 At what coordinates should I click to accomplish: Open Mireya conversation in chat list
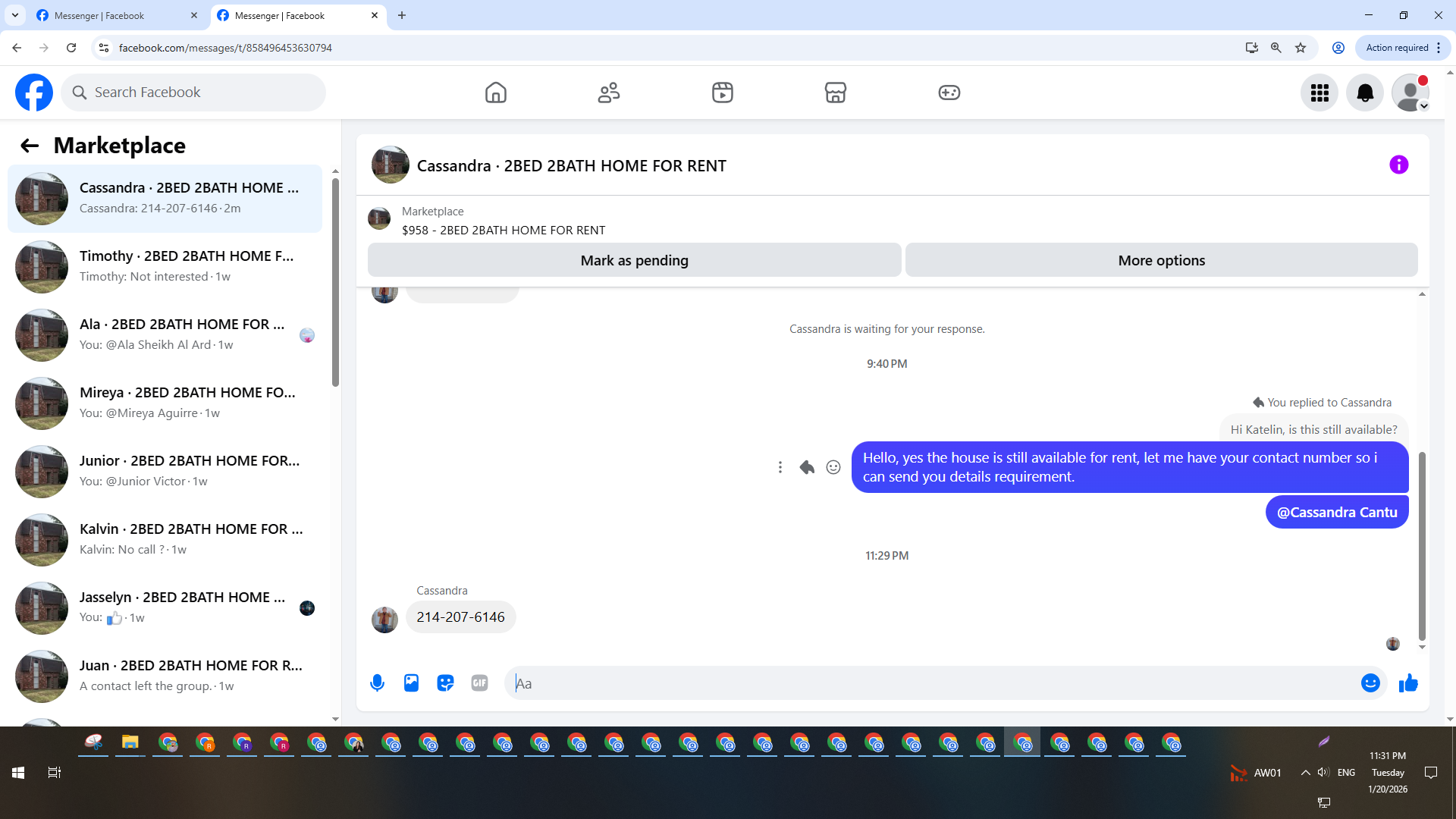(x=165, y=403)
